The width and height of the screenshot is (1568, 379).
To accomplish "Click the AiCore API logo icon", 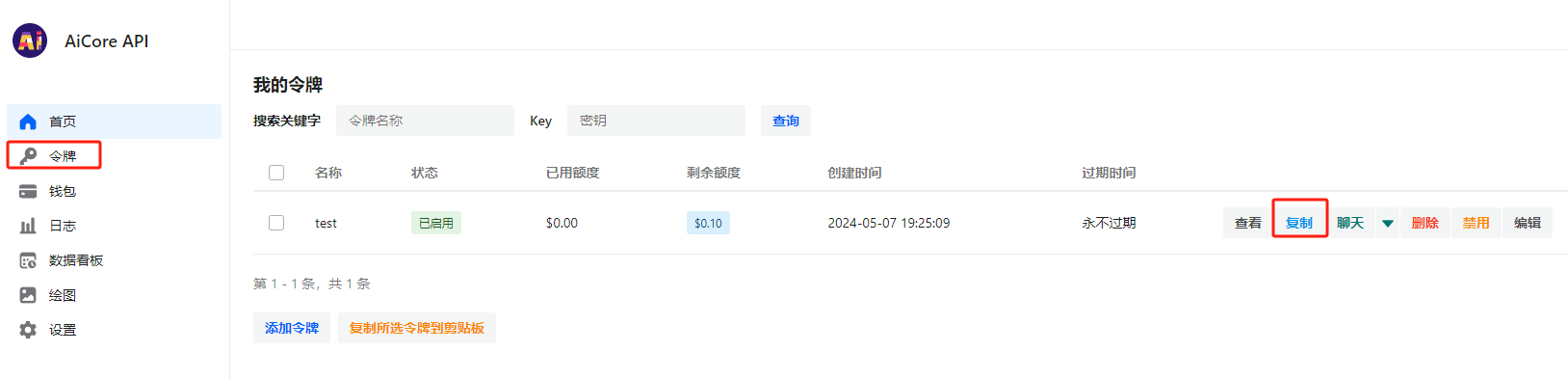I will [x=30, y=41].
